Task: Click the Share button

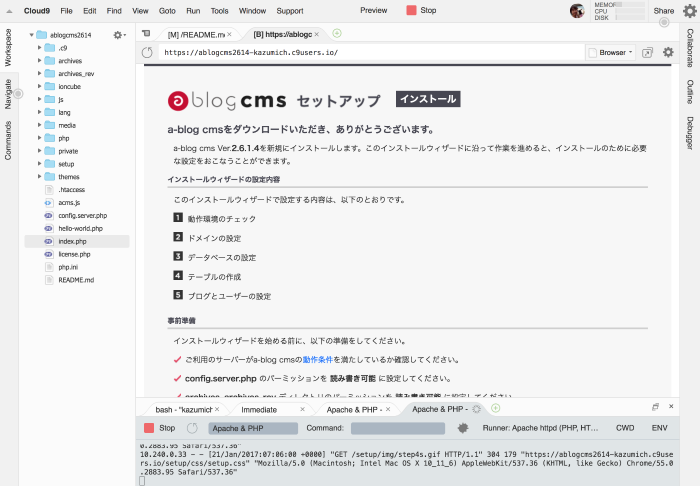Action: click(664, 11)
